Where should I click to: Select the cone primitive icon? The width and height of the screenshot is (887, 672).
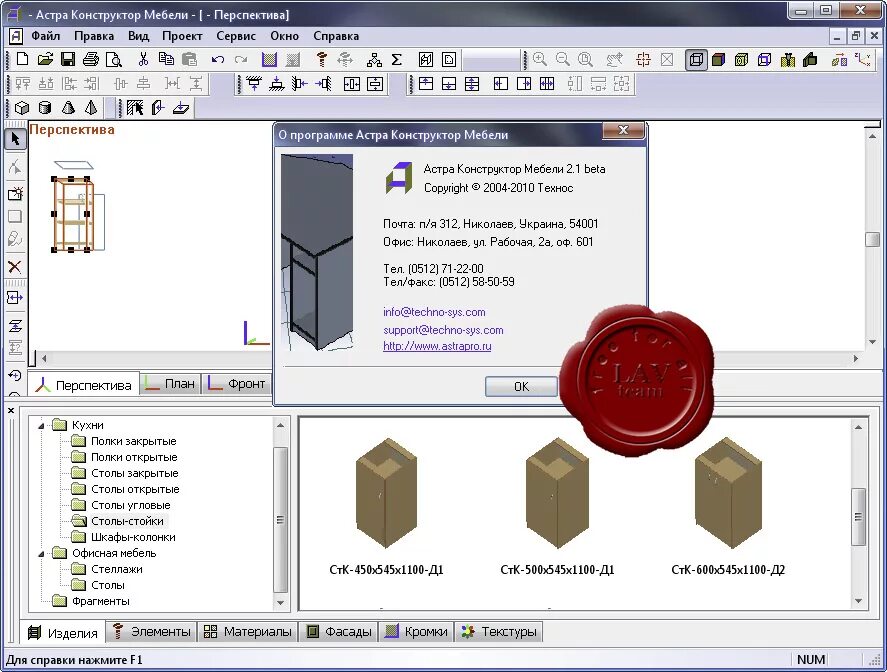tap(68, 107)
